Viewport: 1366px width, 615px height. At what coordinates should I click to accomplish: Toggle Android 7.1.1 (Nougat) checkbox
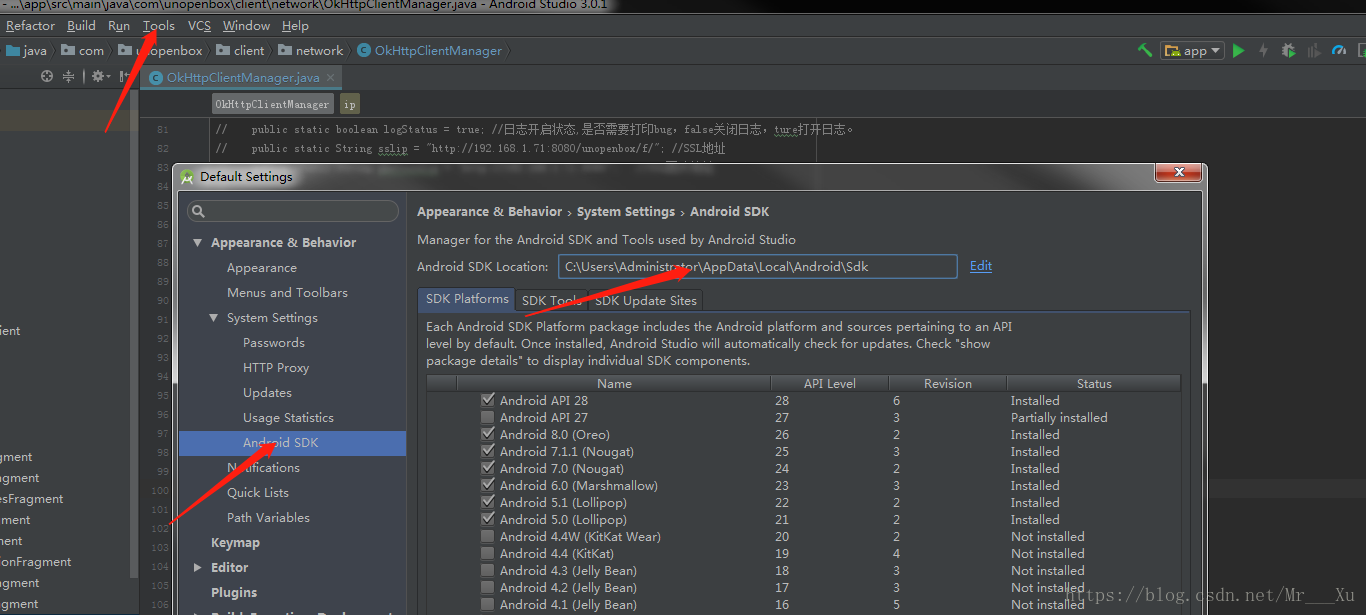pyautogui.click(x=487, y=451)
